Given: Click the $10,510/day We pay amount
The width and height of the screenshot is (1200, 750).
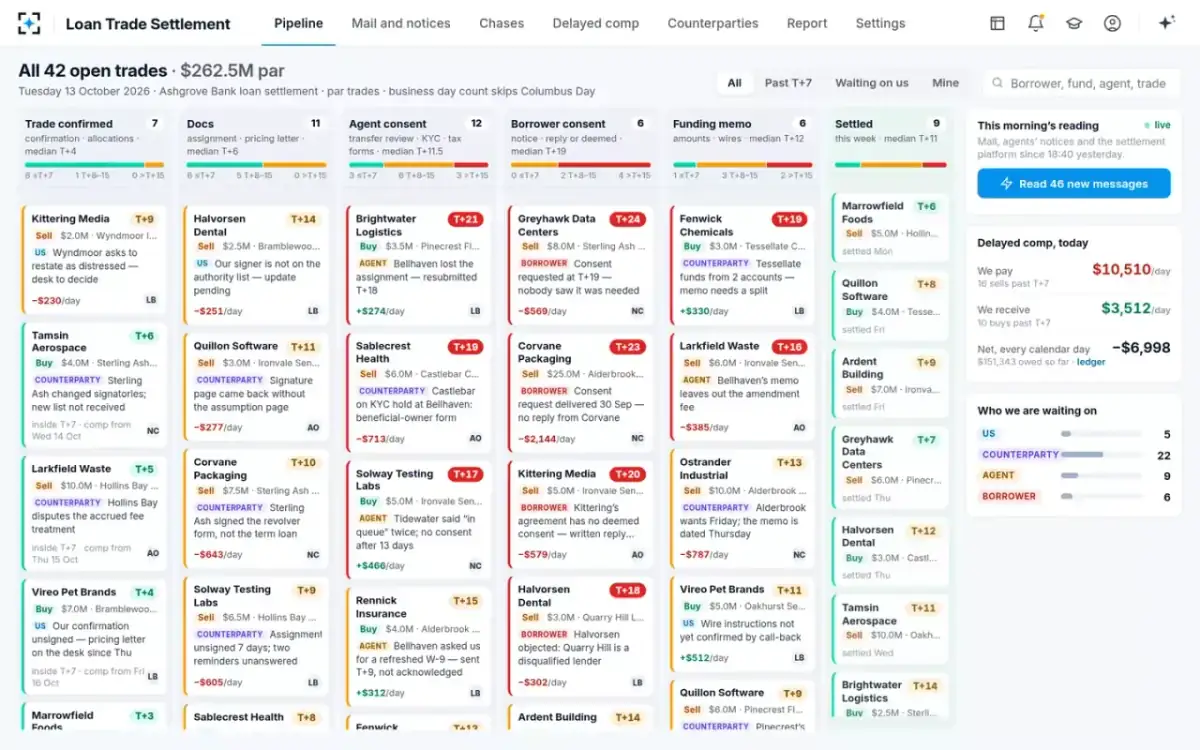Looking at the screenshot, I should coord(1131,270).
